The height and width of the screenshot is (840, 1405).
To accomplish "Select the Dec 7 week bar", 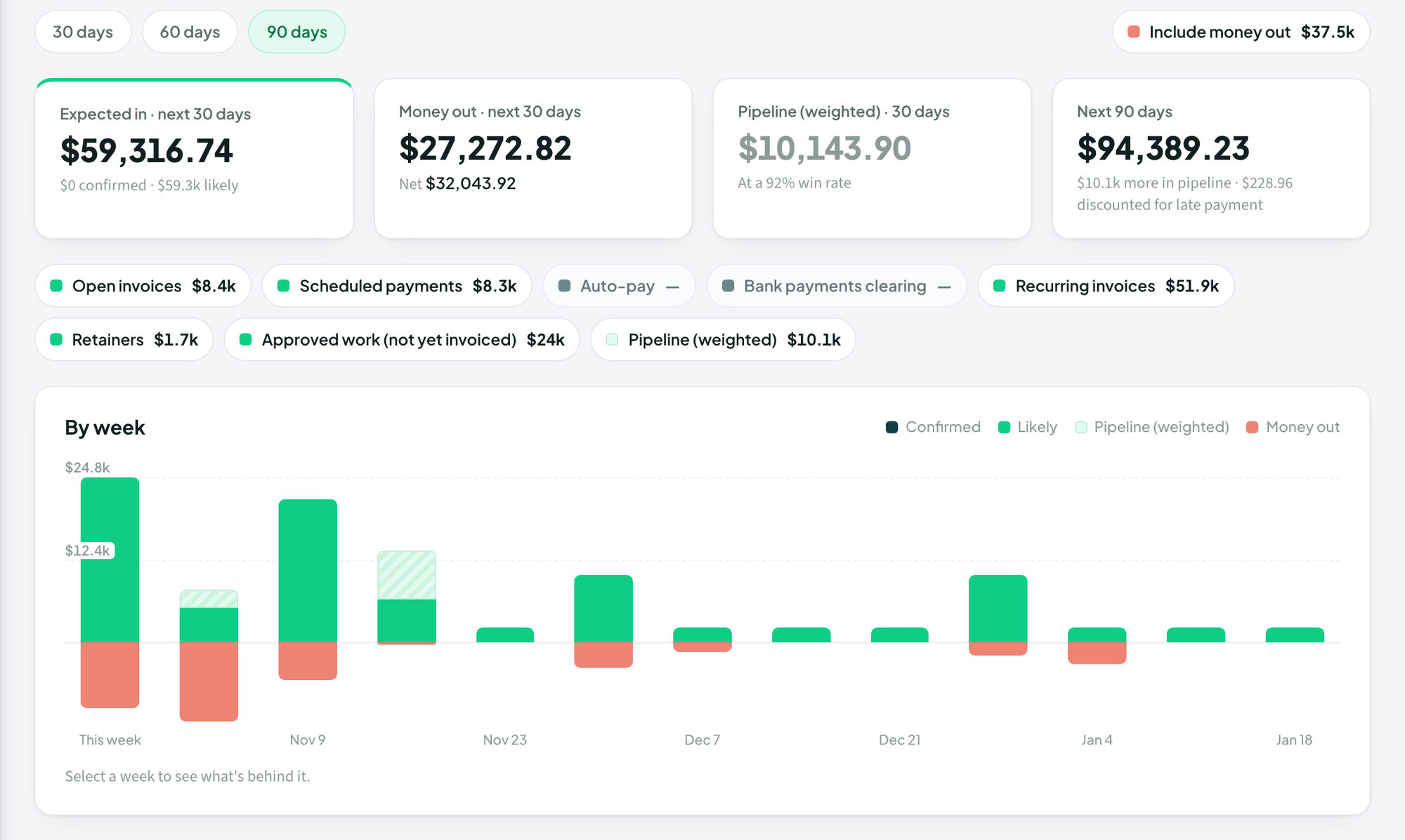I will coord(702,635).
